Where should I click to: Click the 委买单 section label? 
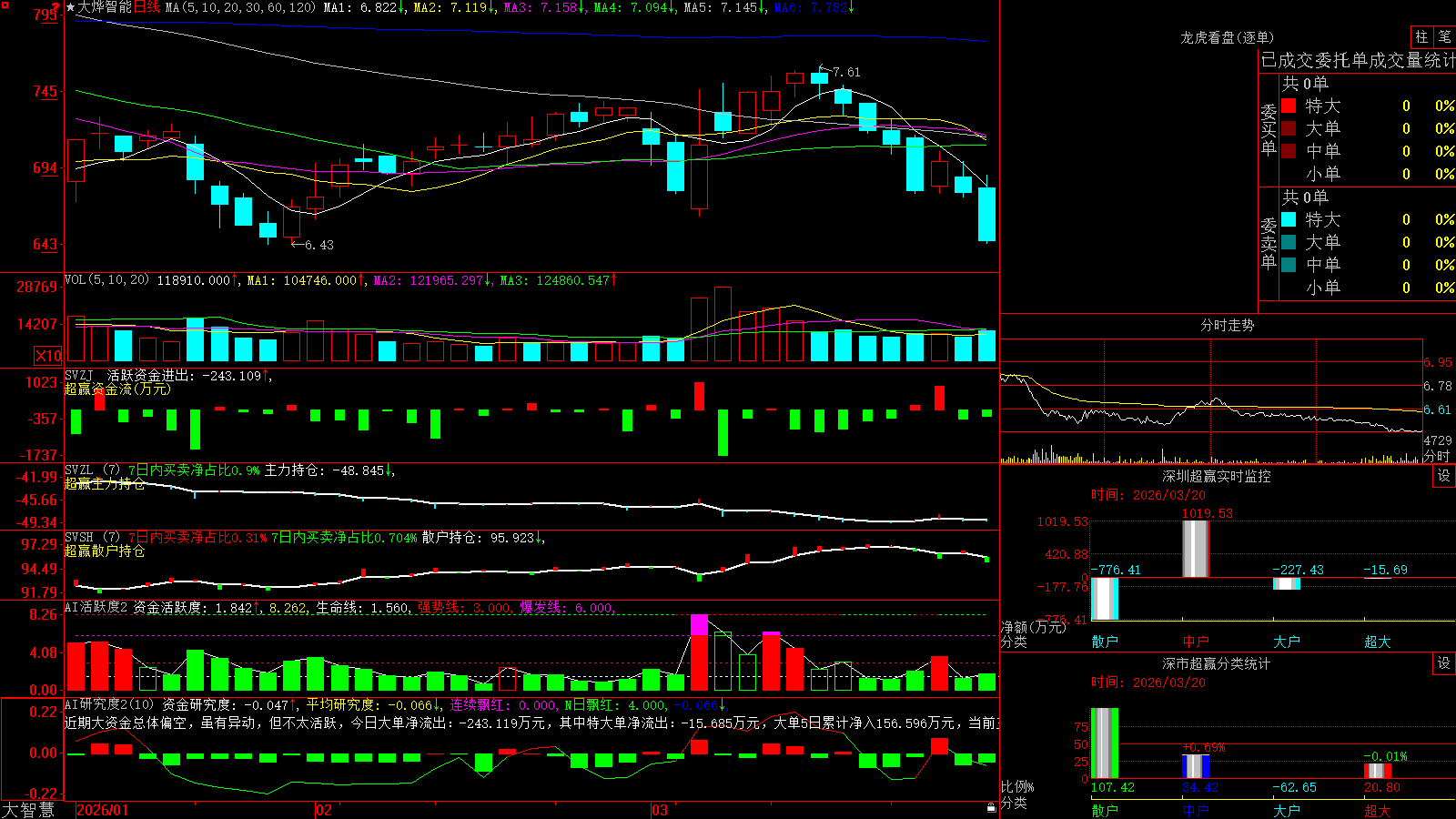1269,130
